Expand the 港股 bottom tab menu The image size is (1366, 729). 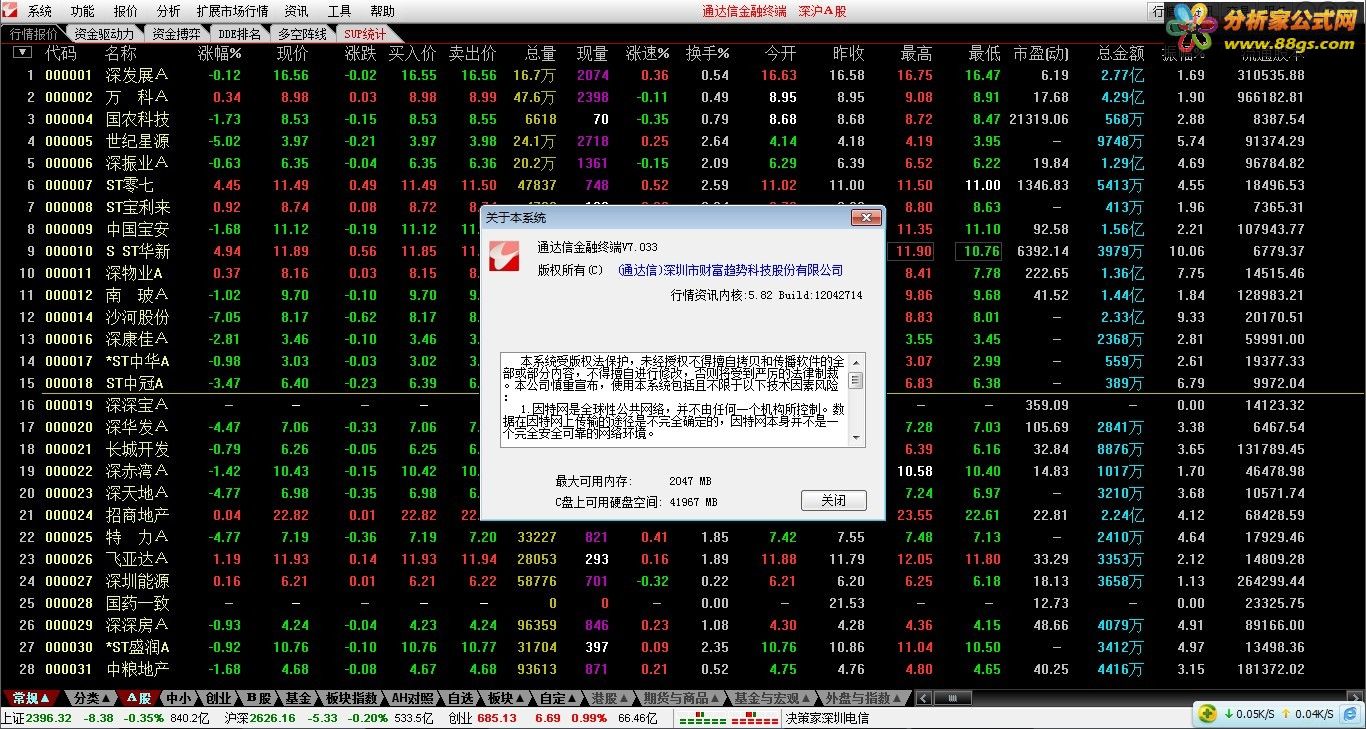tap(610, 698)
